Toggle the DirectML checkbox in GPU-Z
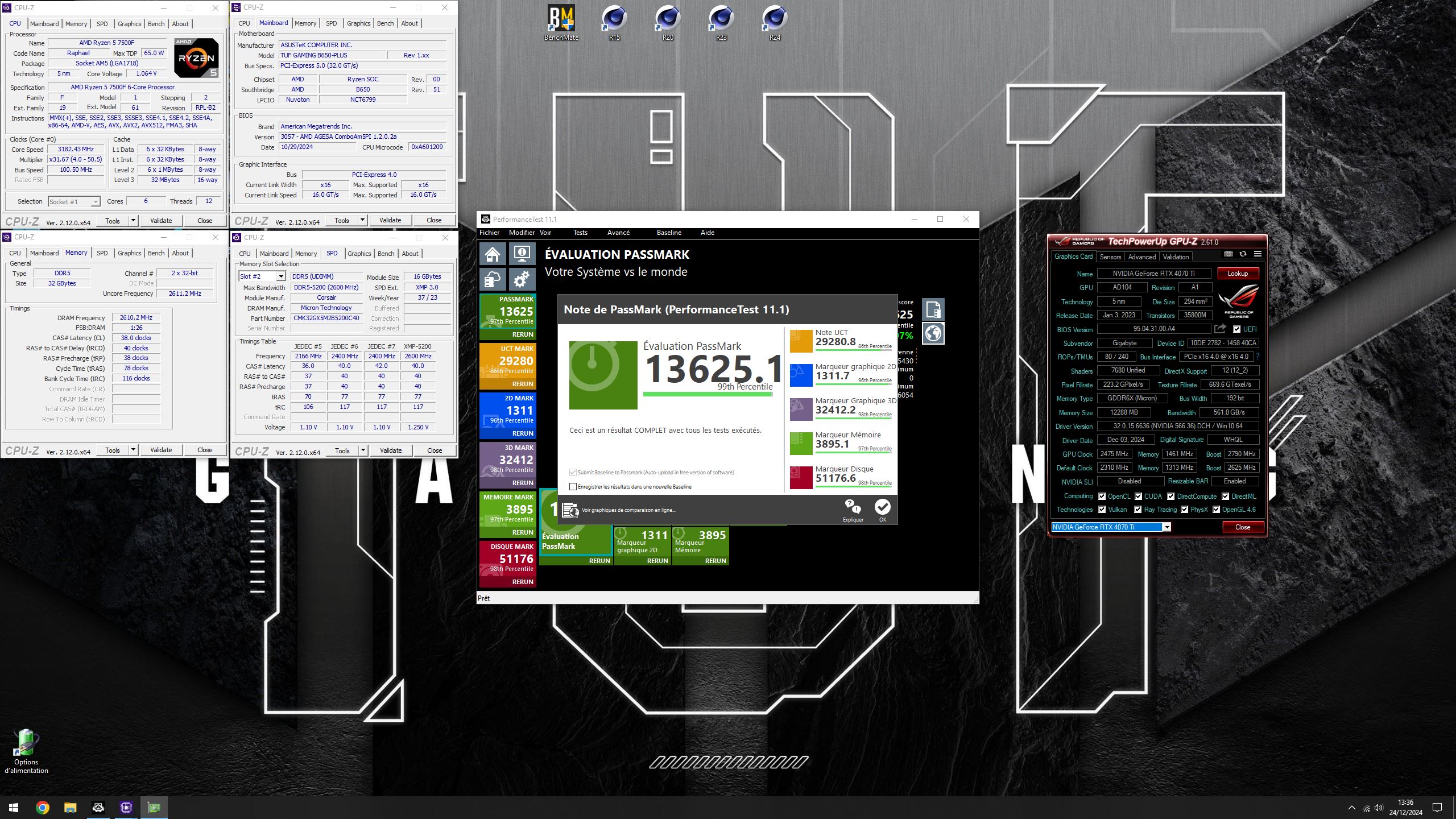The height and width of the screenshot is (819, 1456). click(1225, 497)
